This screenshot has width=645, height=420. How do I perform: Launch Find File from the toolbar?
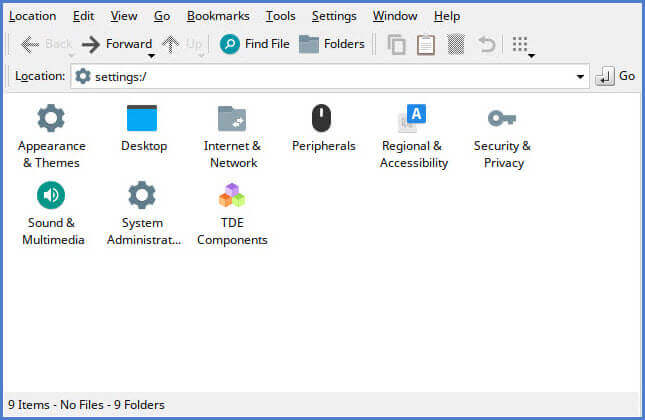pos(255,44)
